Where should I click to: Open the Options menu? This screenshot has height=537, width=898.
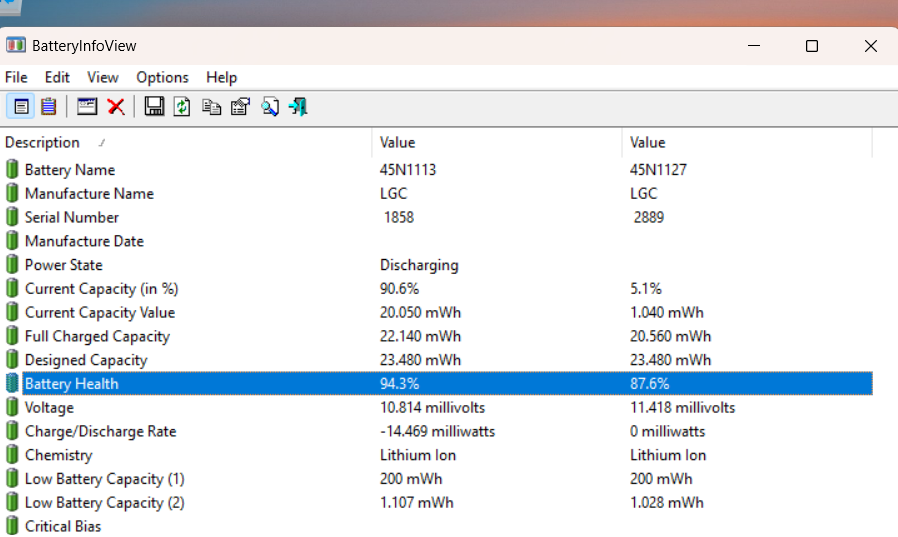[162, 77]
